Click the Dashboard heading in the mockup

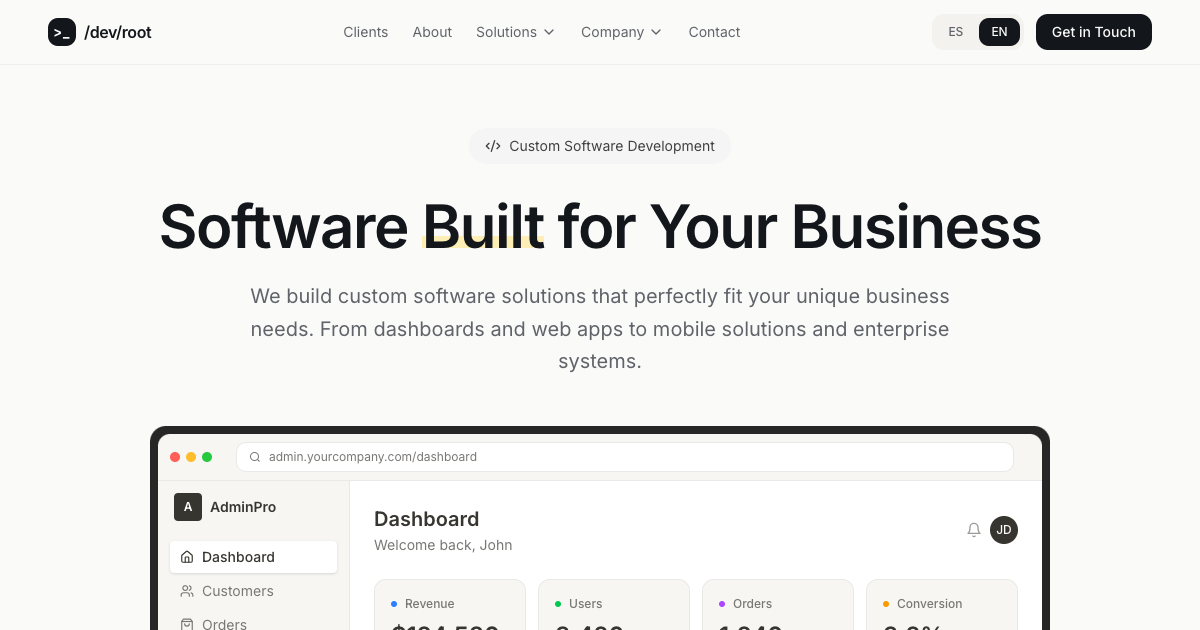point(427,519)
